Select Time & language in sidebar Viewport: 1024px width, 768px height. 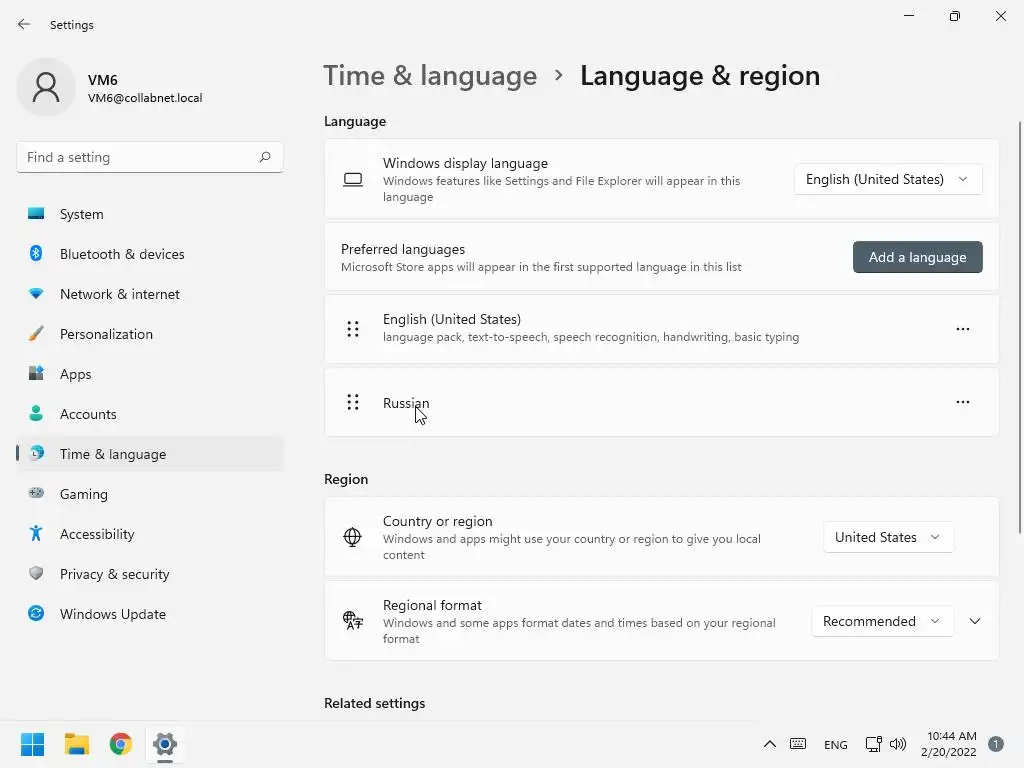(x=150, y=454)
